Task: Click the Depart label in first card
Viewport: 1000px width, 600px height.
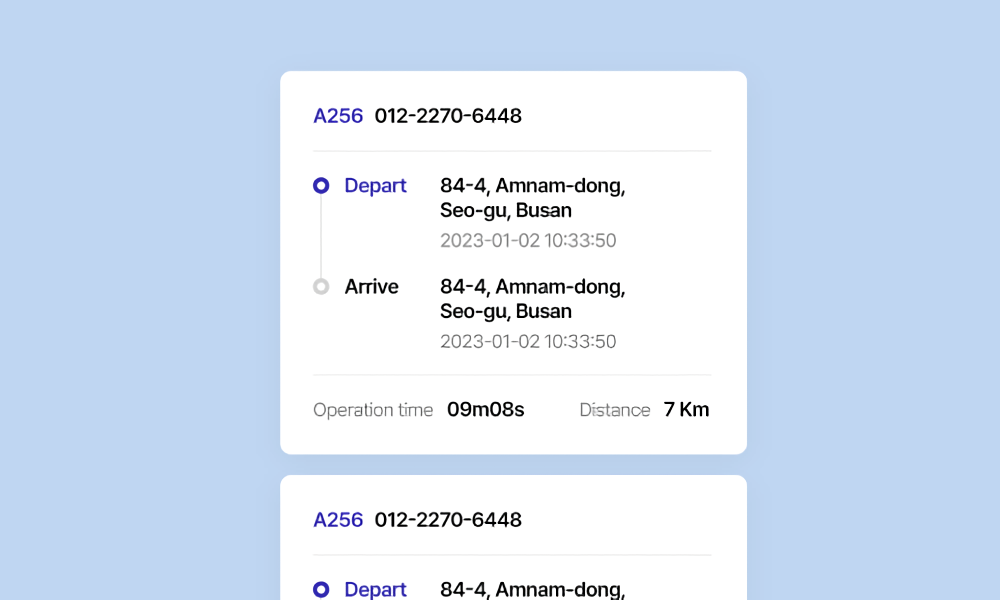Action: 375,186
